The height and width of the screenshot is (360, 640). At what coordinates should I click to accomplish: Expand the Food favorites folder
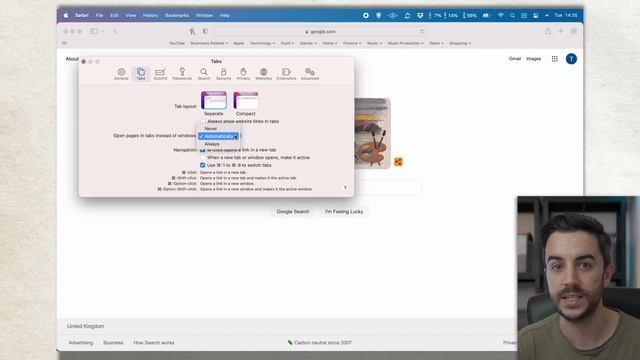click(287, 43)
